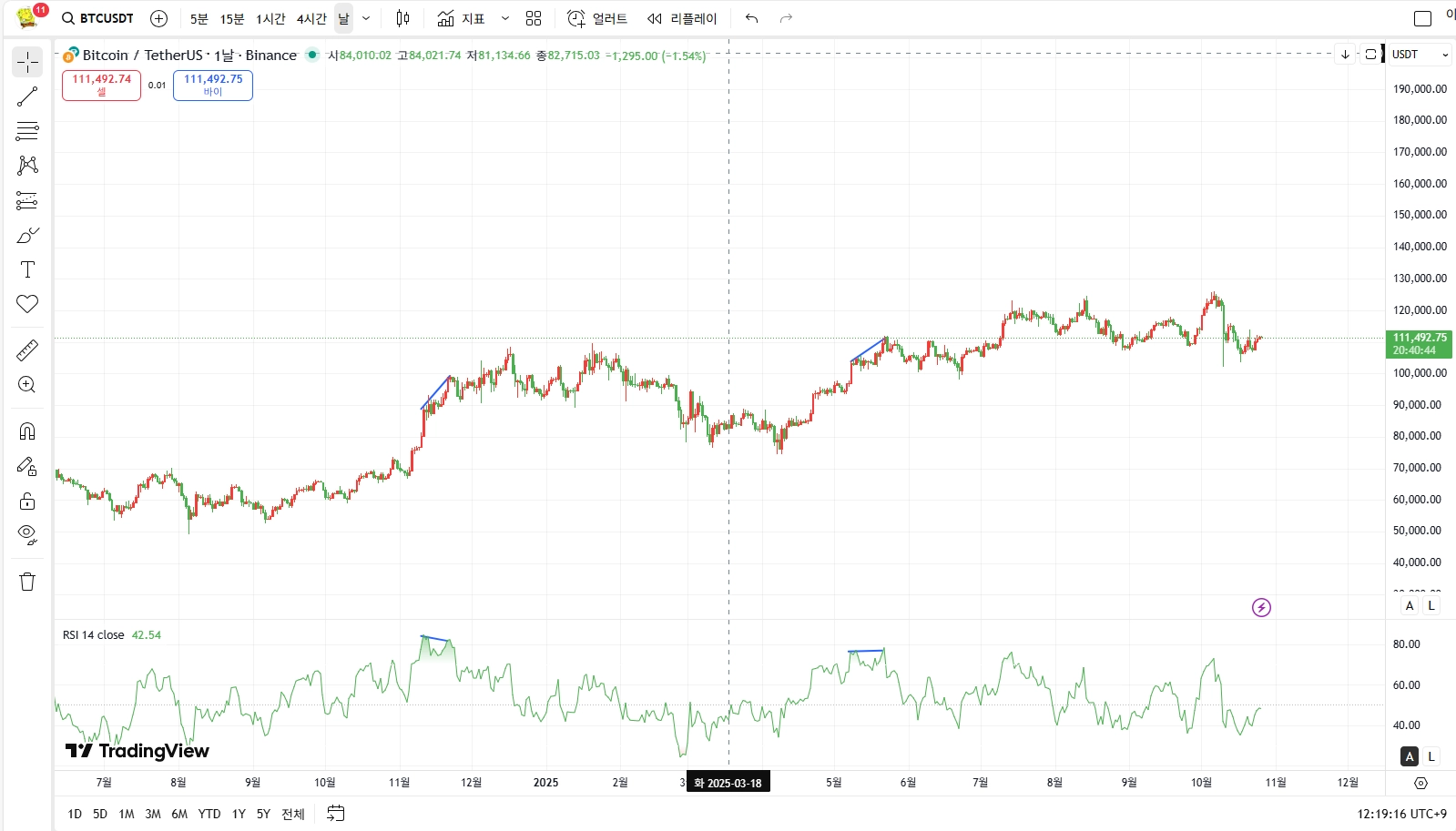The width and height of the screenshot is (1456, 831).
Task: Select the forecasting and measurement tool
Action: (27, 200)
